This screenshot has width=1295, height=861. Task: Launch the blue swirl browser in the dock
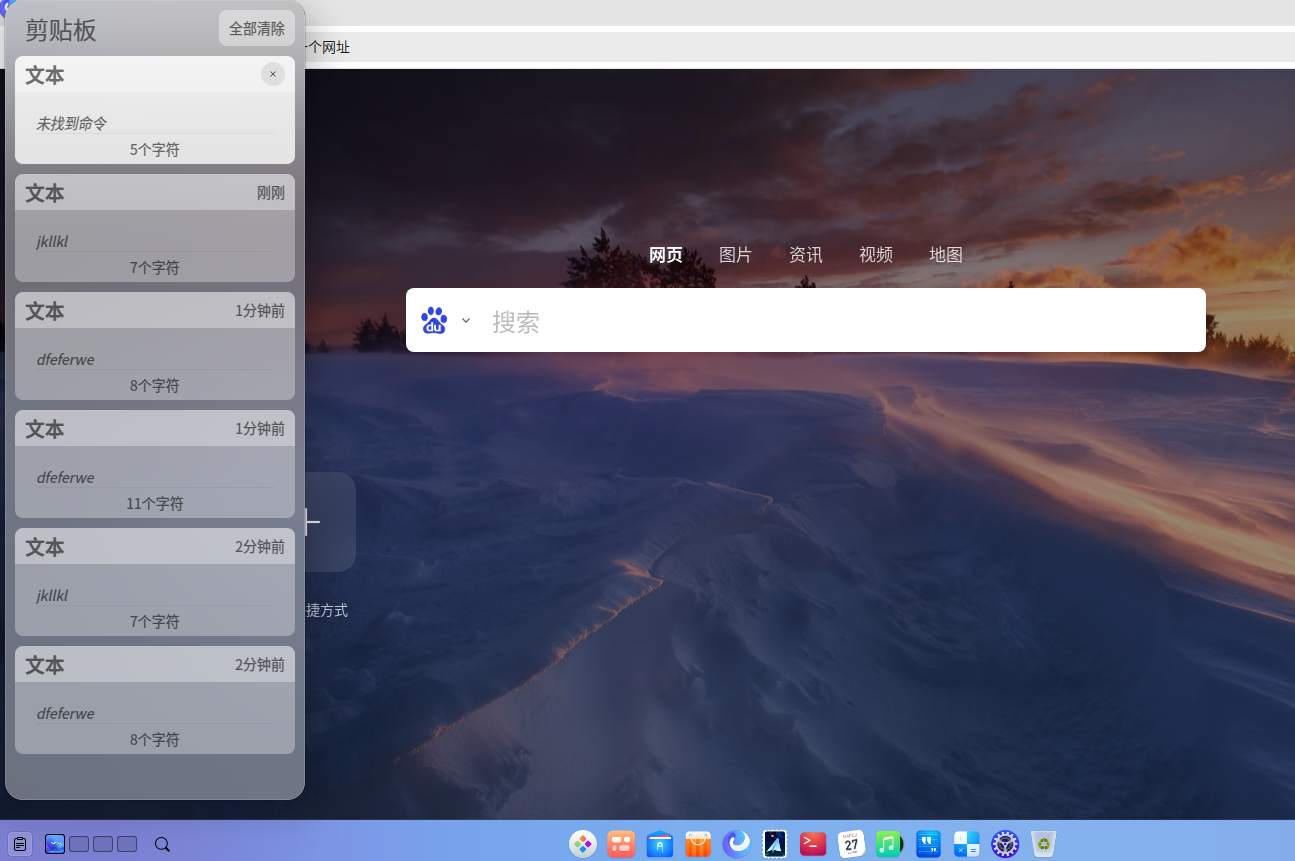click(736, 844)
